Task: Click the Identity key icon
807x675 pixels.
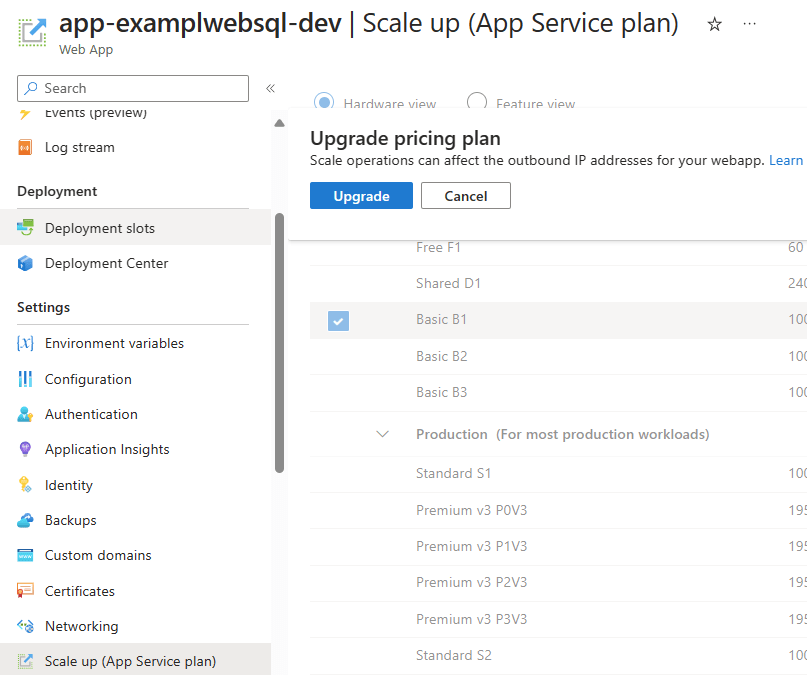Action: pos(25,485)
